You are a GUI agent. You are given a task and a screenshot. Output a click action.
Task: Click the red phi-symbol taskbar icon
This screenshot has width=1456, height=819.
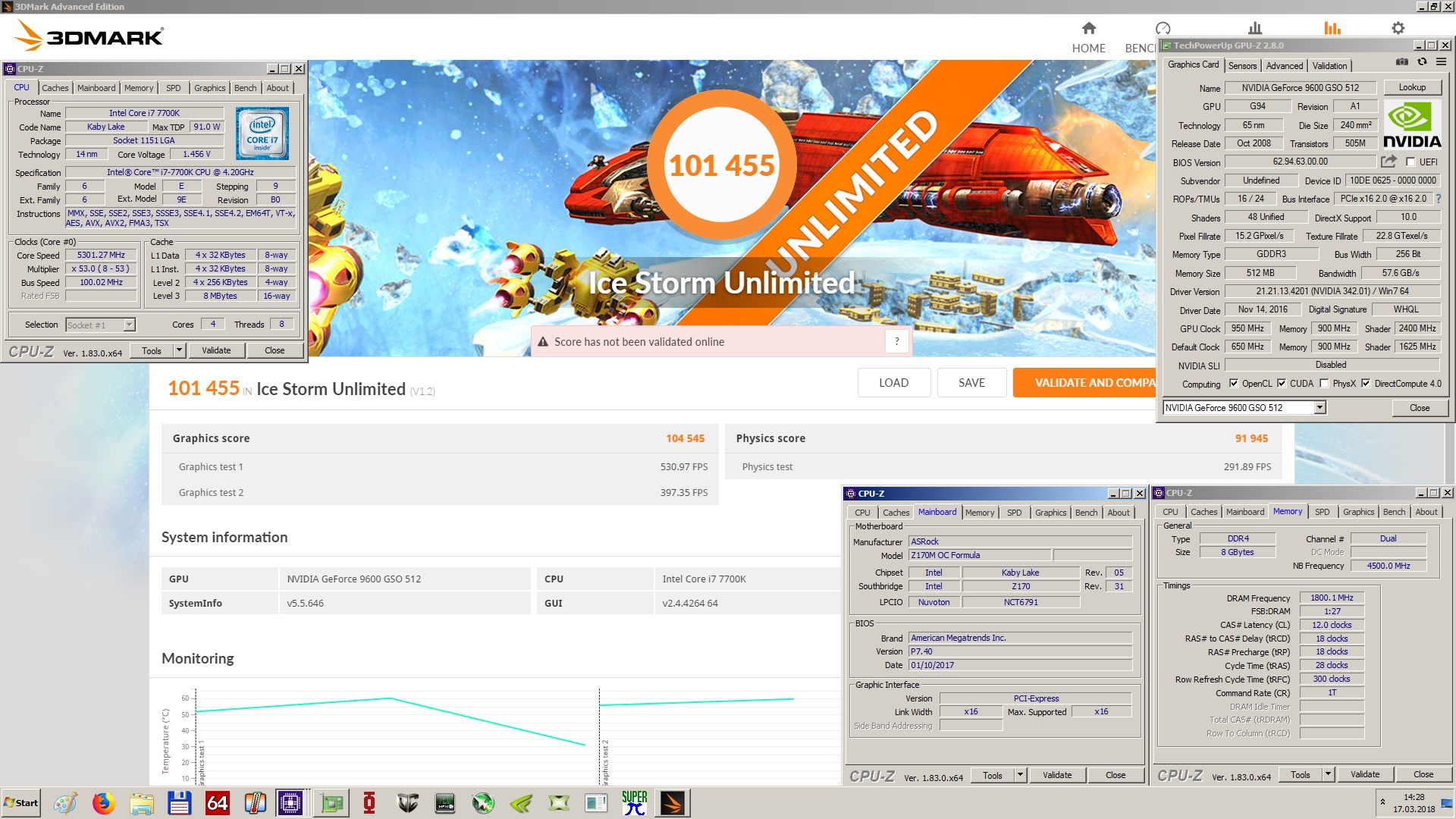[x=369, y=802]
